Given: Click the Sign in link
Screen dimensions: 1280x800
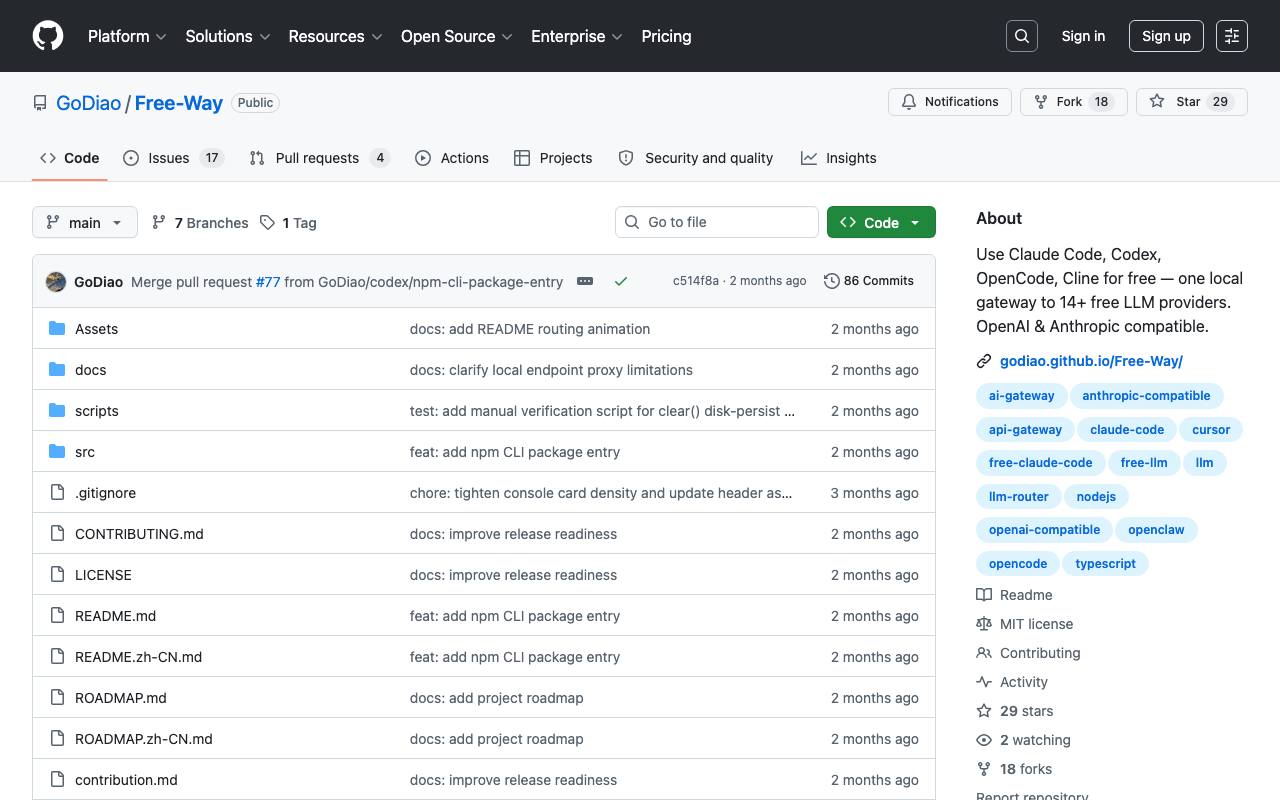Looking at the screenshot, I should coord(1083,36).
